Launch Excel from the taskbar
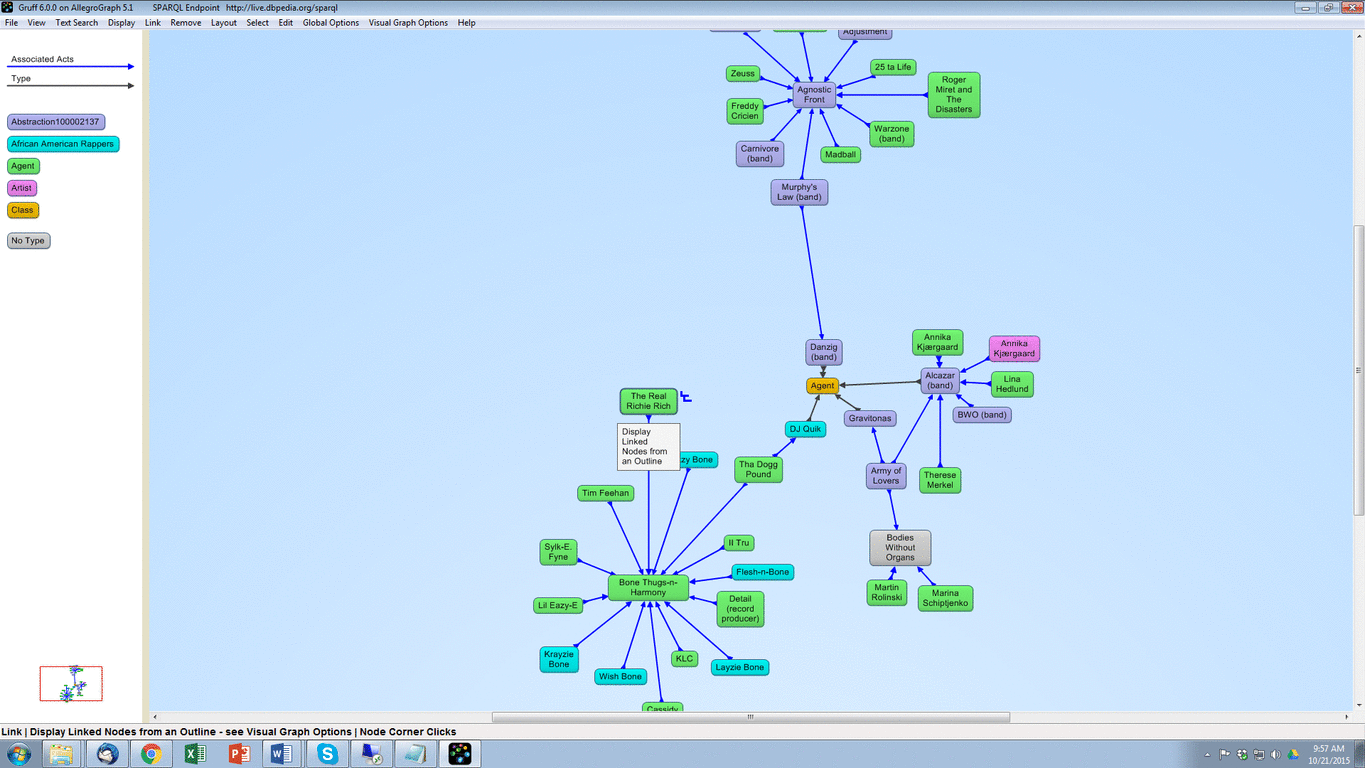Viewport: 1365px width, 768px height. tap(195, 753)
